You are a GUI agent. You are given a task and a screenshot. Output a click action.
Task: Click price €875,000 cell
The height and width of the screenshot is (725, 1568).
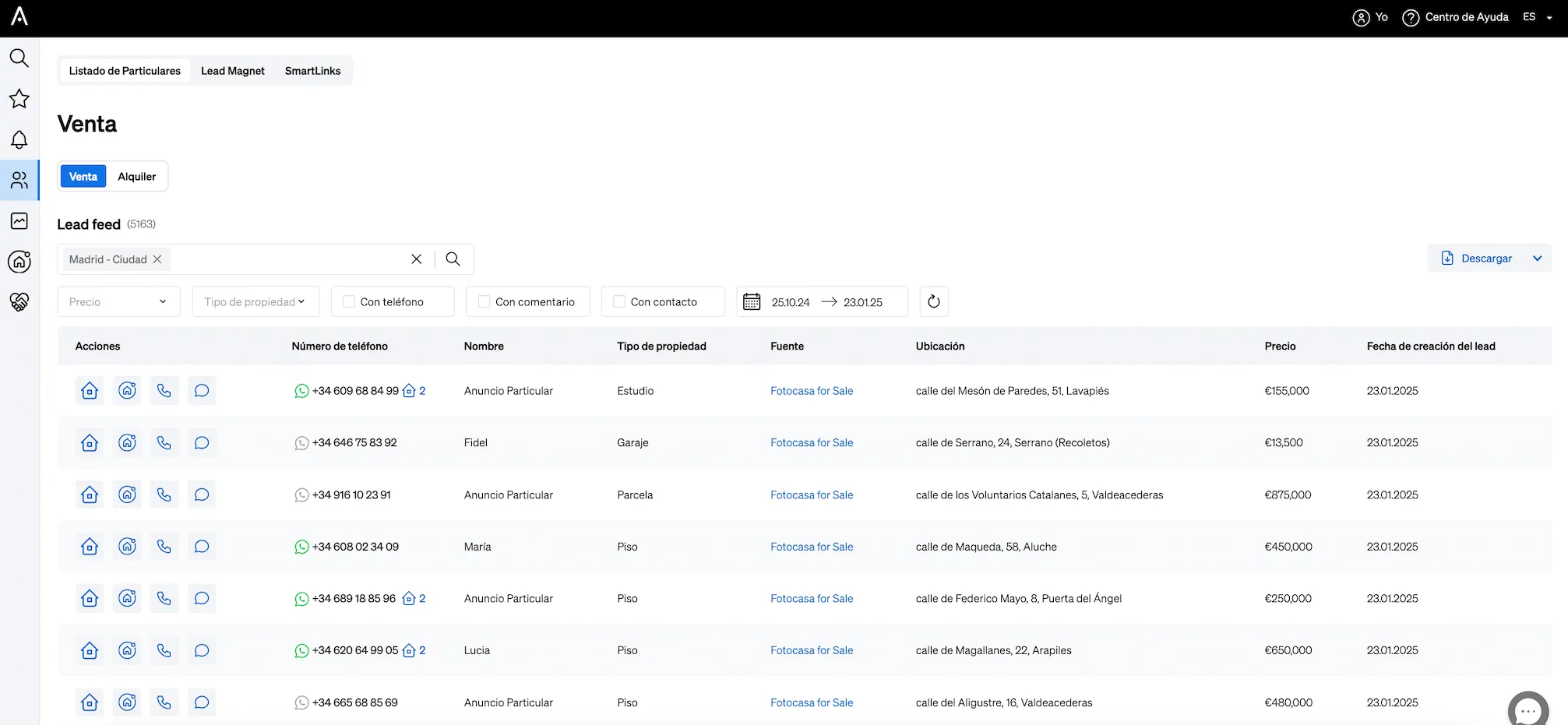coord(1288,495)
